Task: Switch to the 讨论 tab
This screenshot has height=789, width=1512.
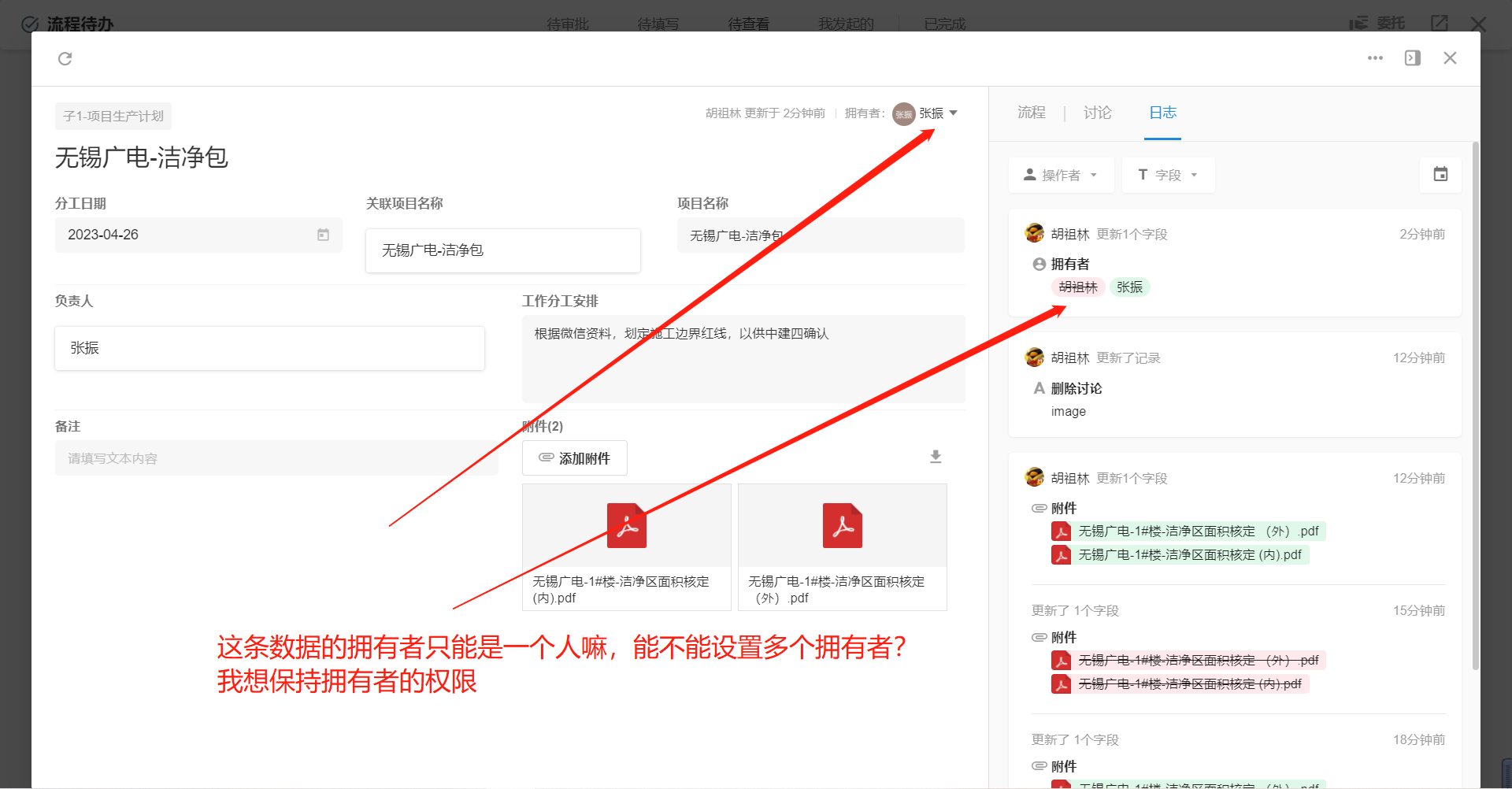Action: 1096,113
